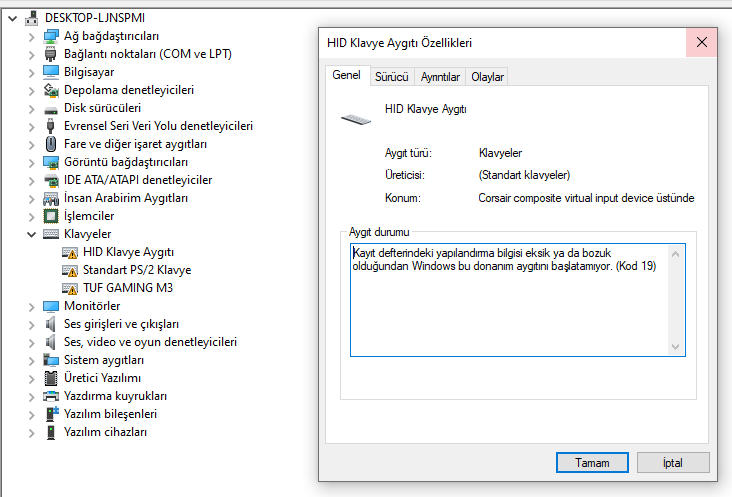This screenshot has height=497, width=732.
Task: Click the speaker icon for Ses girişleri ve çıkışları
Action: tap(52, 324)
